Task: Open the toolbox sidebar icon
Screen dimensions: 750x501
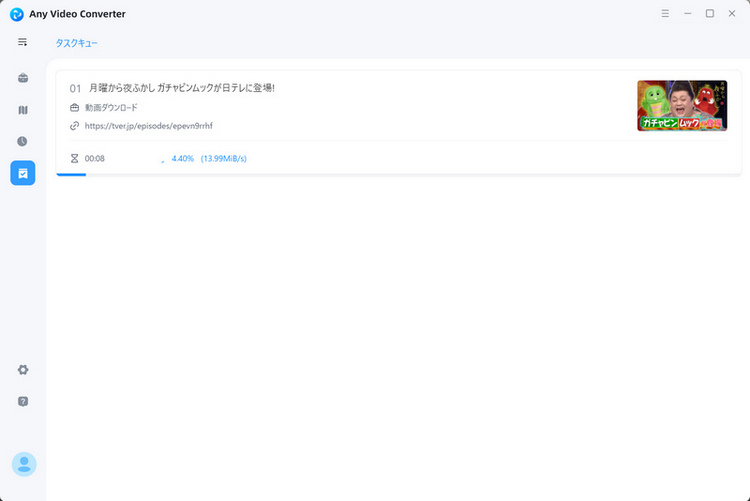Action: point(22,78)
